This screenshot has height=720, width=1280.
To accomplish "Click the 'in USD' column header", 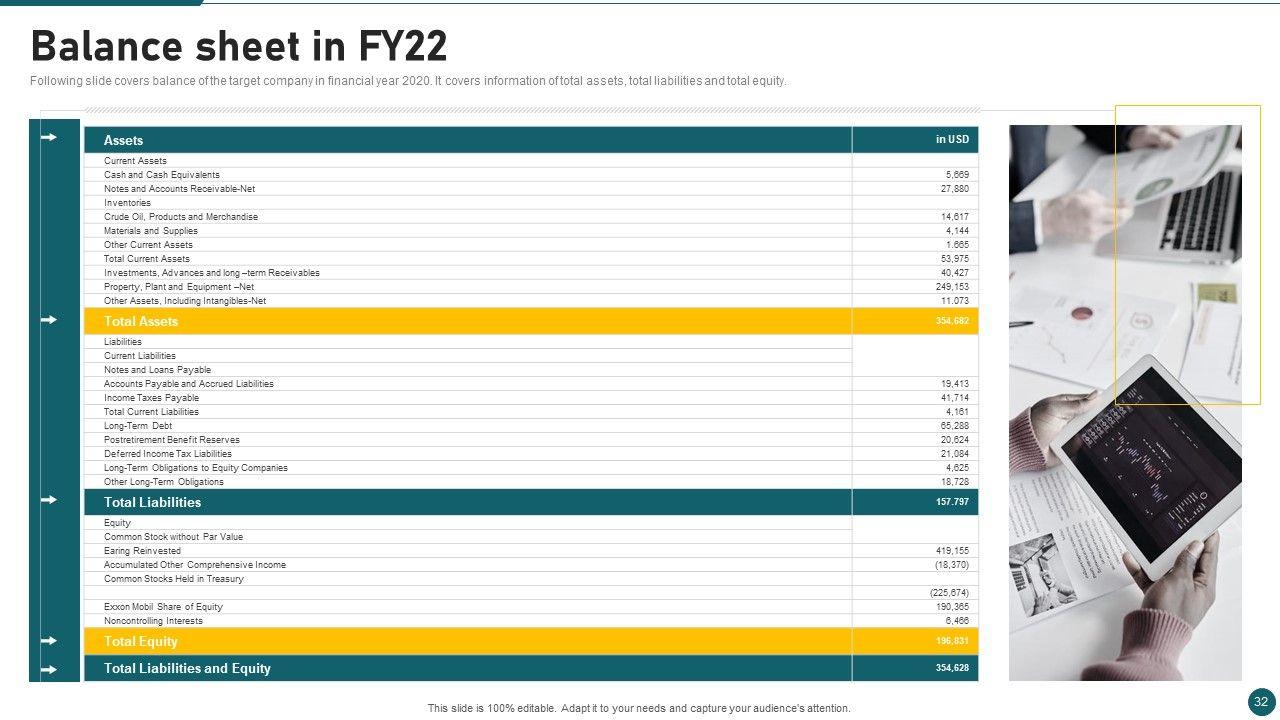I will (x=952, y=140).
